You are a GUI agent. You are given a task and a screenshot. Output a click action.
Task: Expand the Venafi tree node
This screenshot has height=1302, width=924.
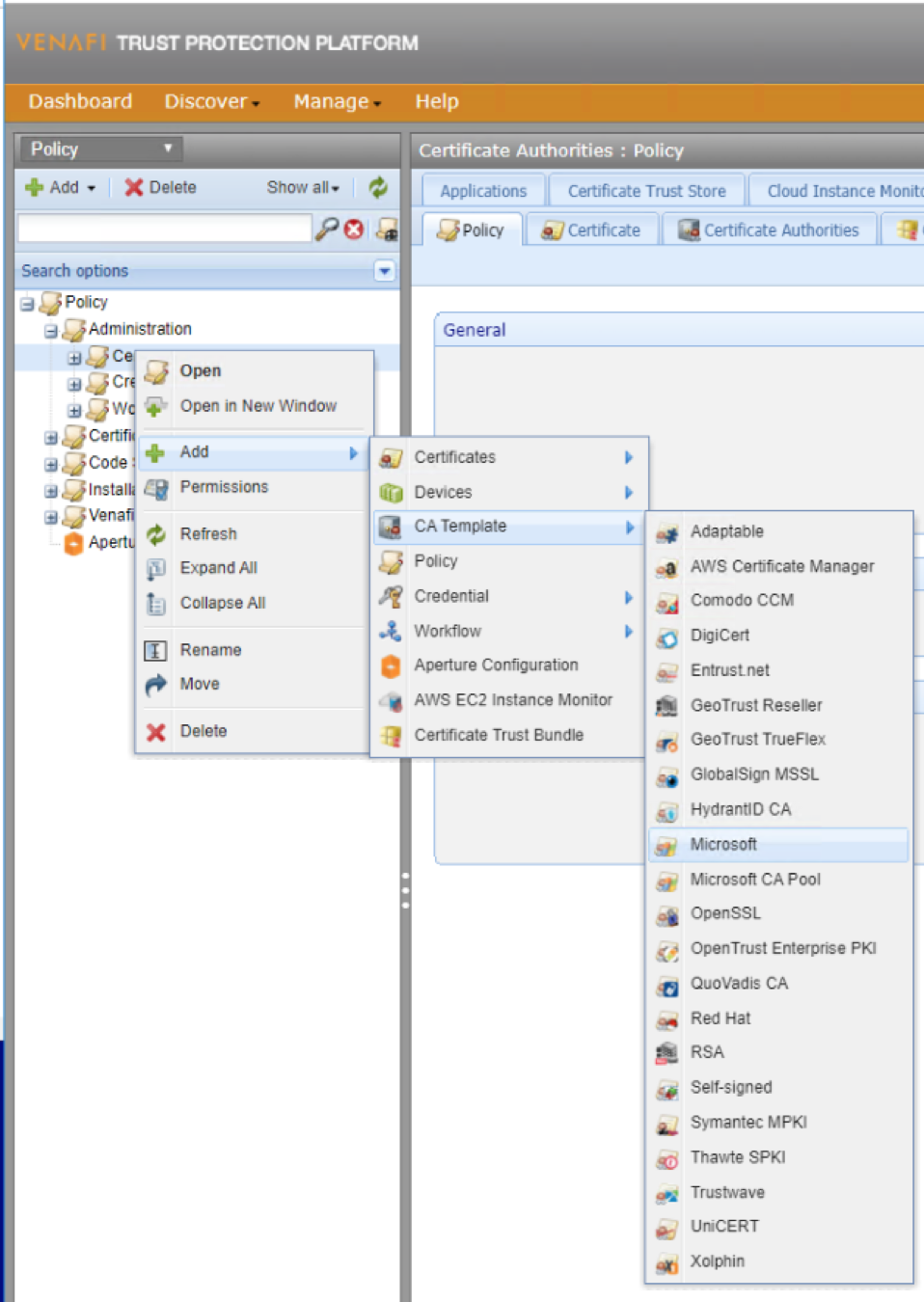51,517
